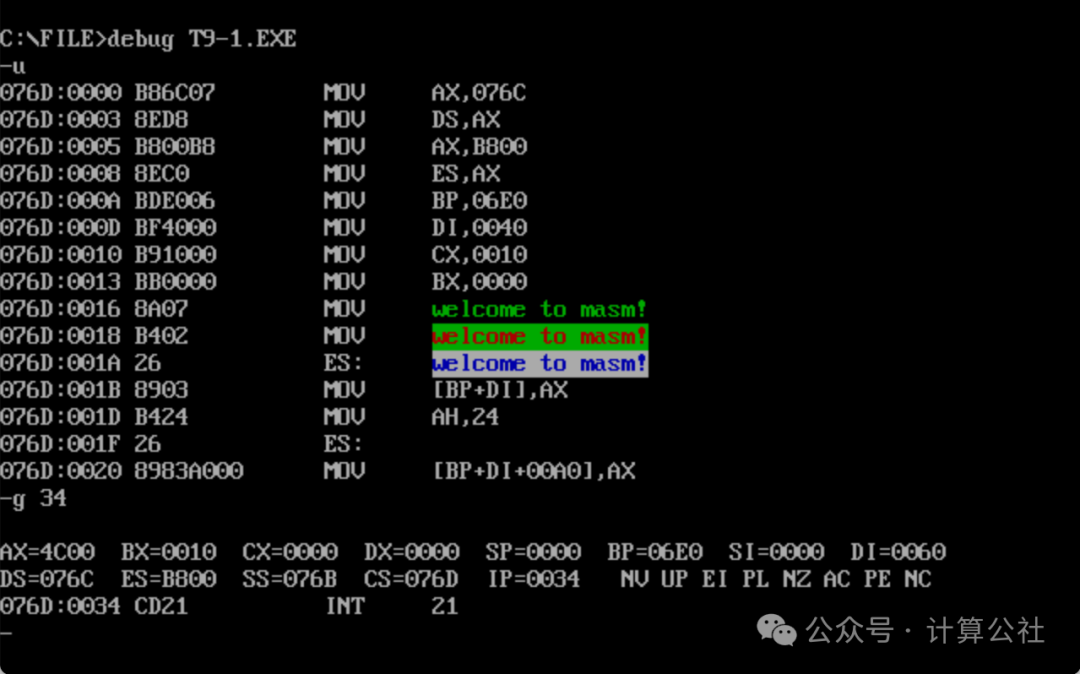Click register value DI=0060
Image resolution: width=1080 pixels, height=674 pixels.
(x=897, y=552)
